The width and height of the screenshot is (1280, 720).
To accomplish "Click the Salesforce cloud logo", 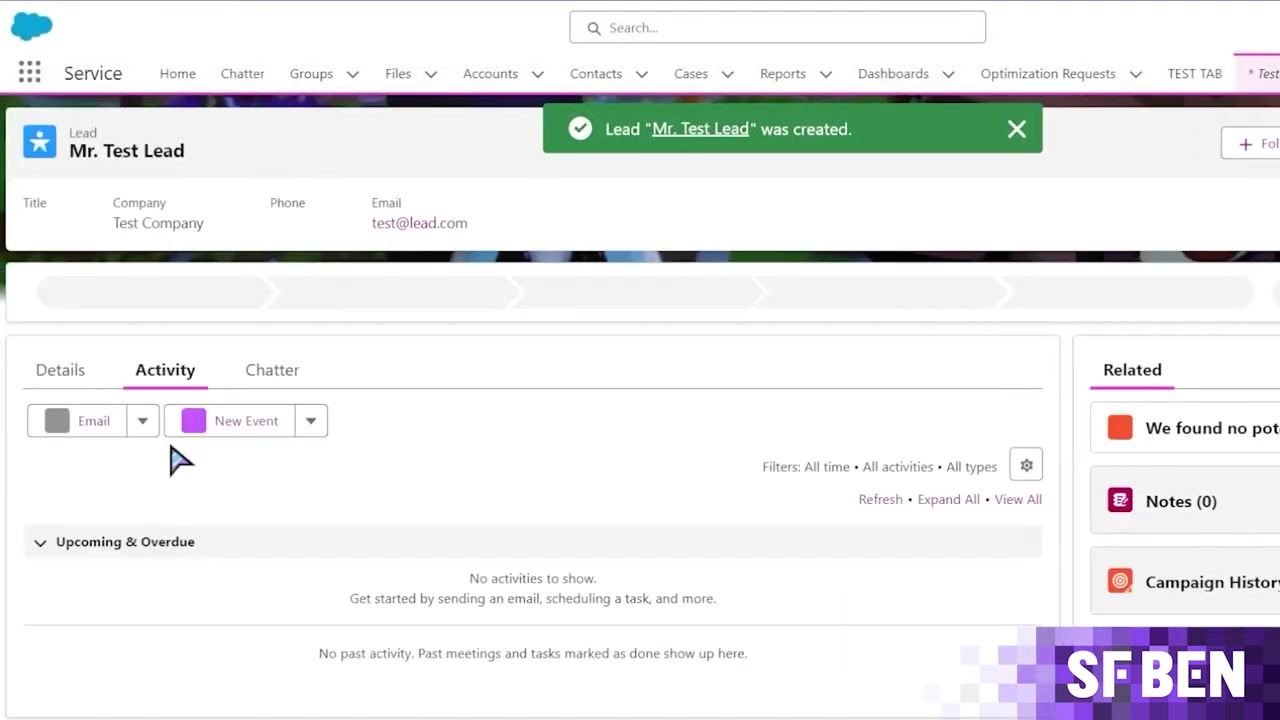I will tap(31, 27).
